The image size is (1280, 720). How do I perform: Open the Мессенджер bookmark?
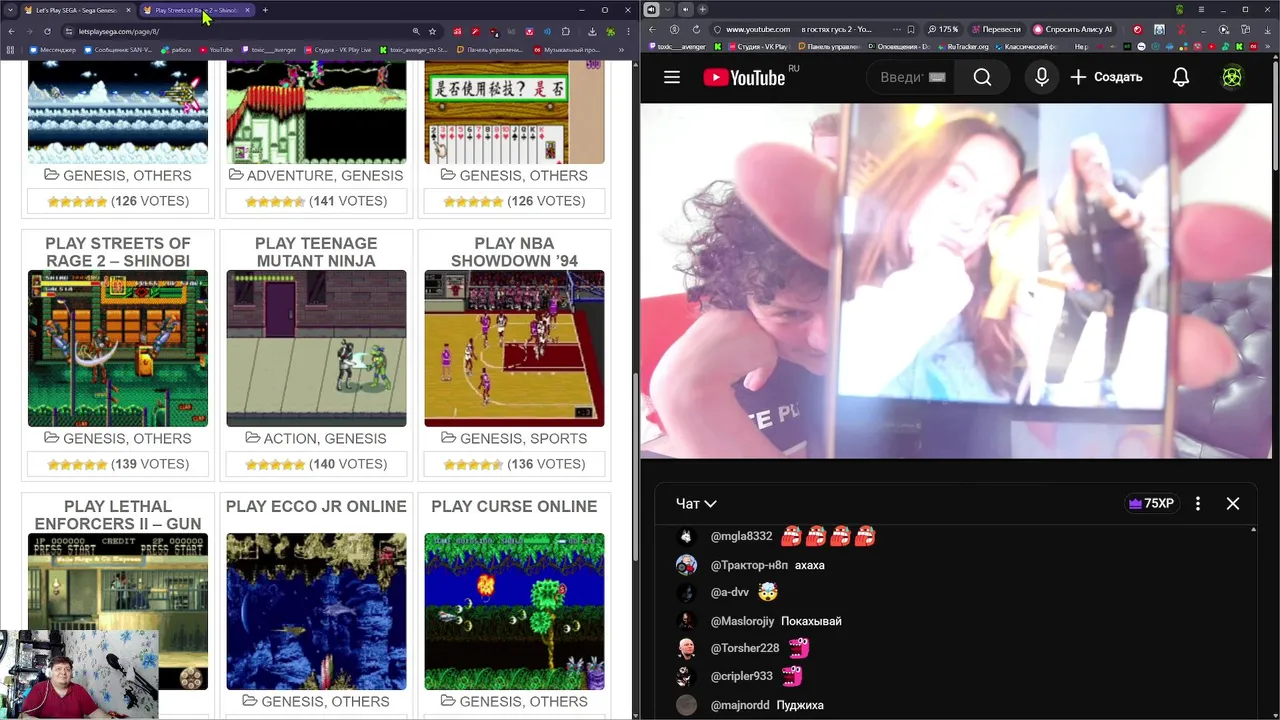click(53, 50)
